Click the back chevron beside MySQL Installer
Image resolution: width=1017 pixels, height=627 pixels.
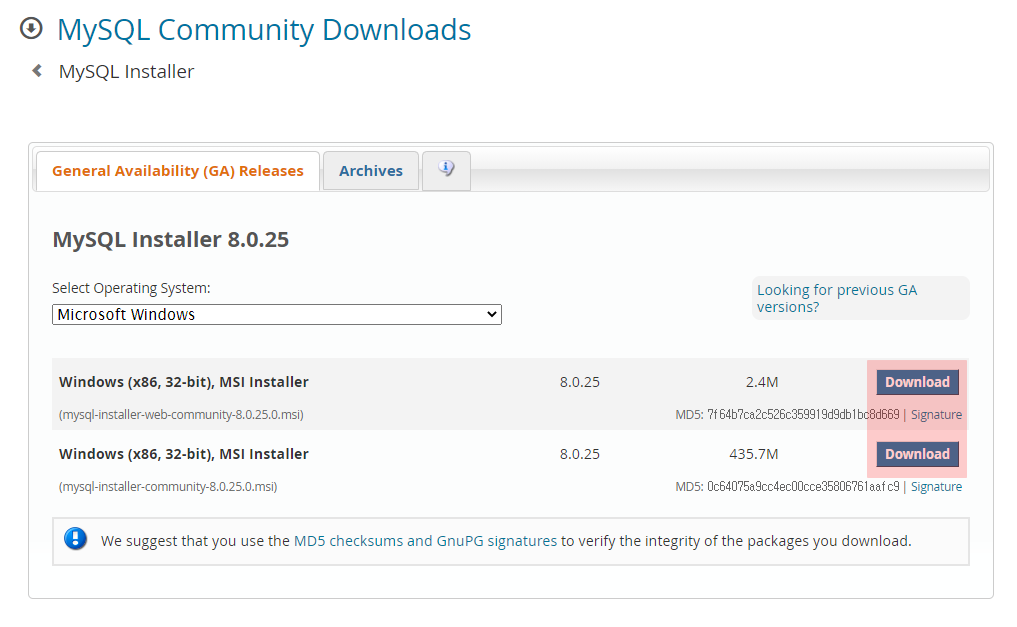[x=38, y=71]
